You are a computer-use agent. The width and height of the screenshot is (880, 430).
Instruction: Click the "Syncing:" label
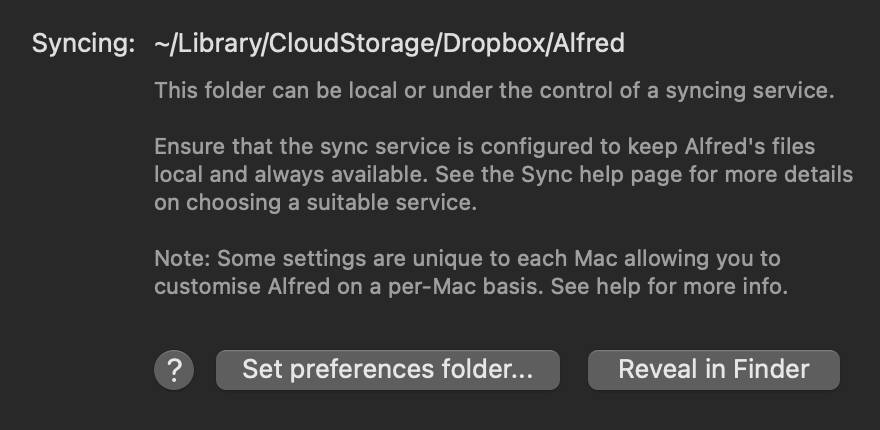click(x=82, y=44)
